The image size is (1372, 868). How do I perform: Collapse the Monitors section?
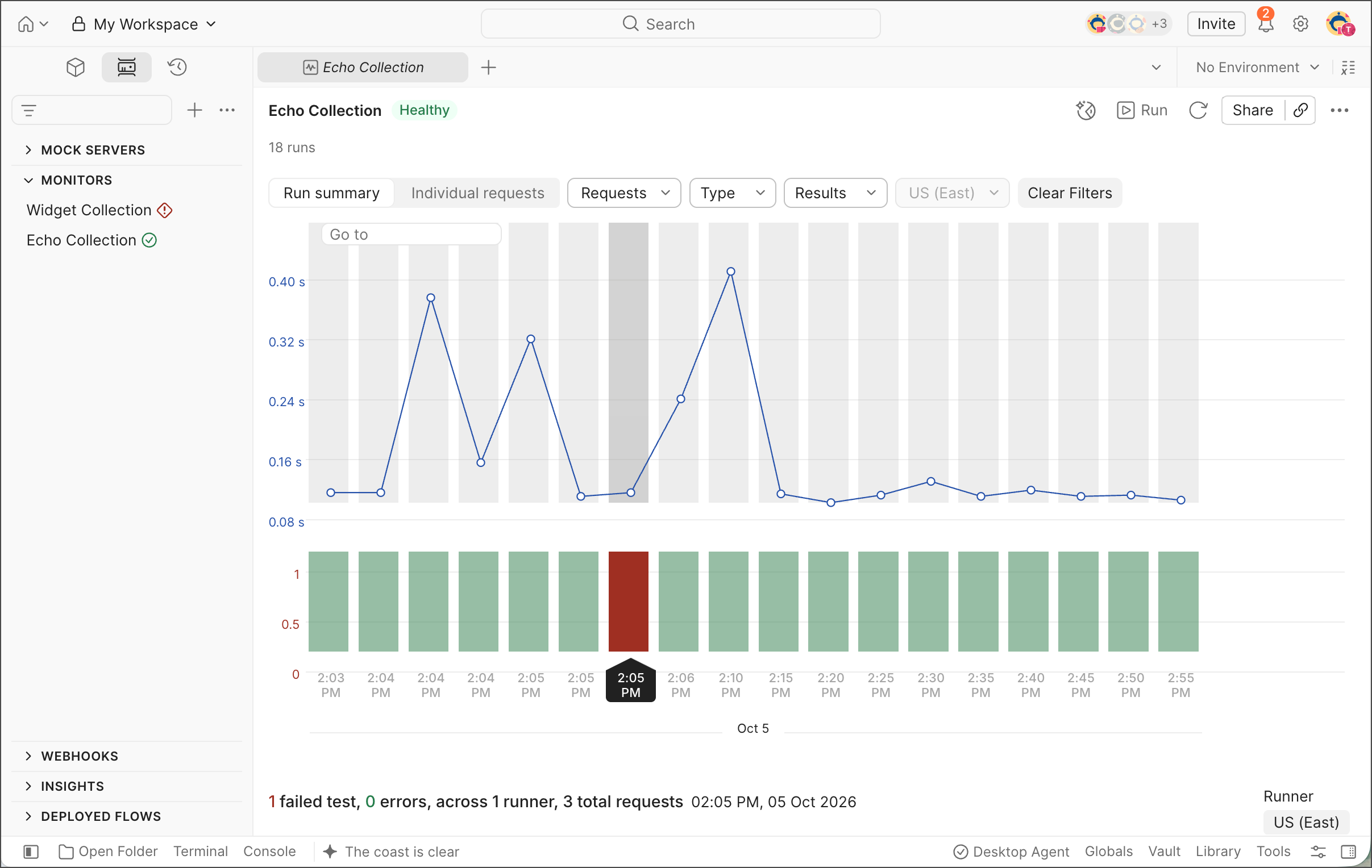pyautogui.click(x=68, y=180)
